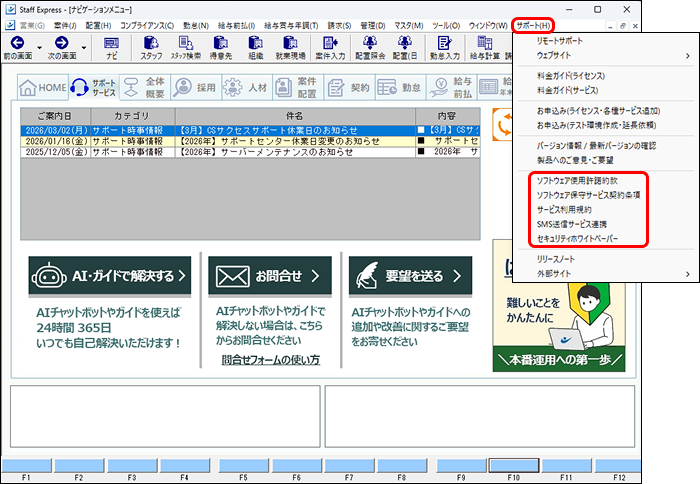Screen dimensions: 700x484
Task: Switch to the 全体概要 flowchart tab
Action: point(145,88)
